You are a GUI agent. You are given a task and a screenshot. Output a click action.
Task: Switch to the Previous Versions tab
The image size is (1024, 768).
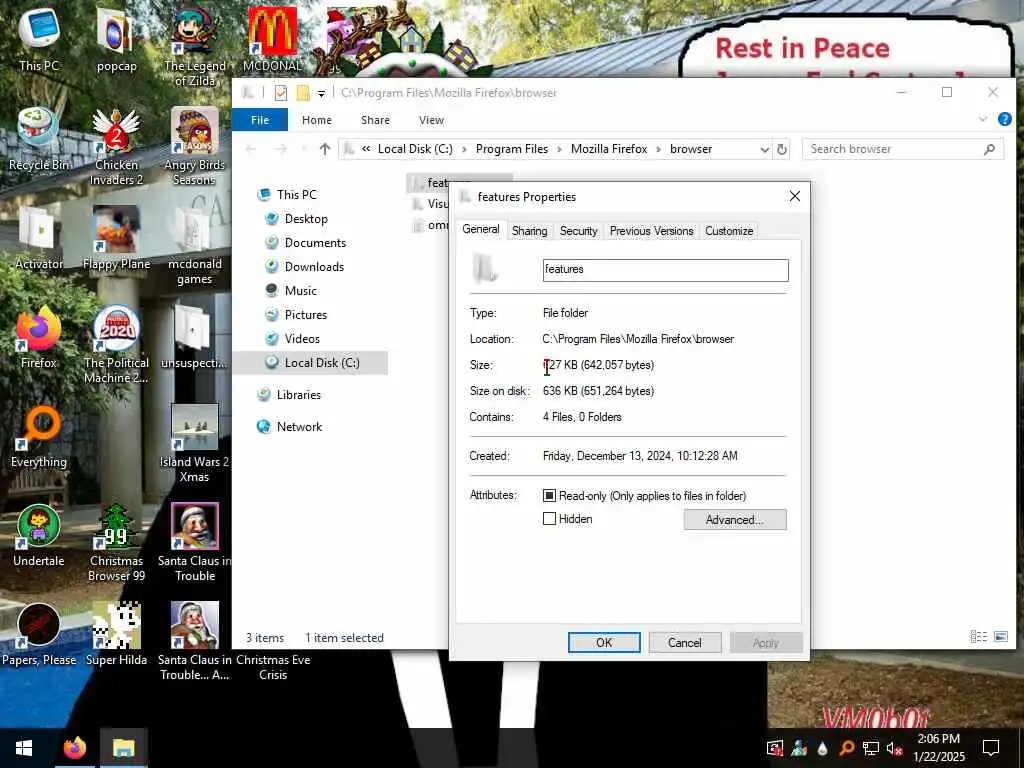point(652,231)
